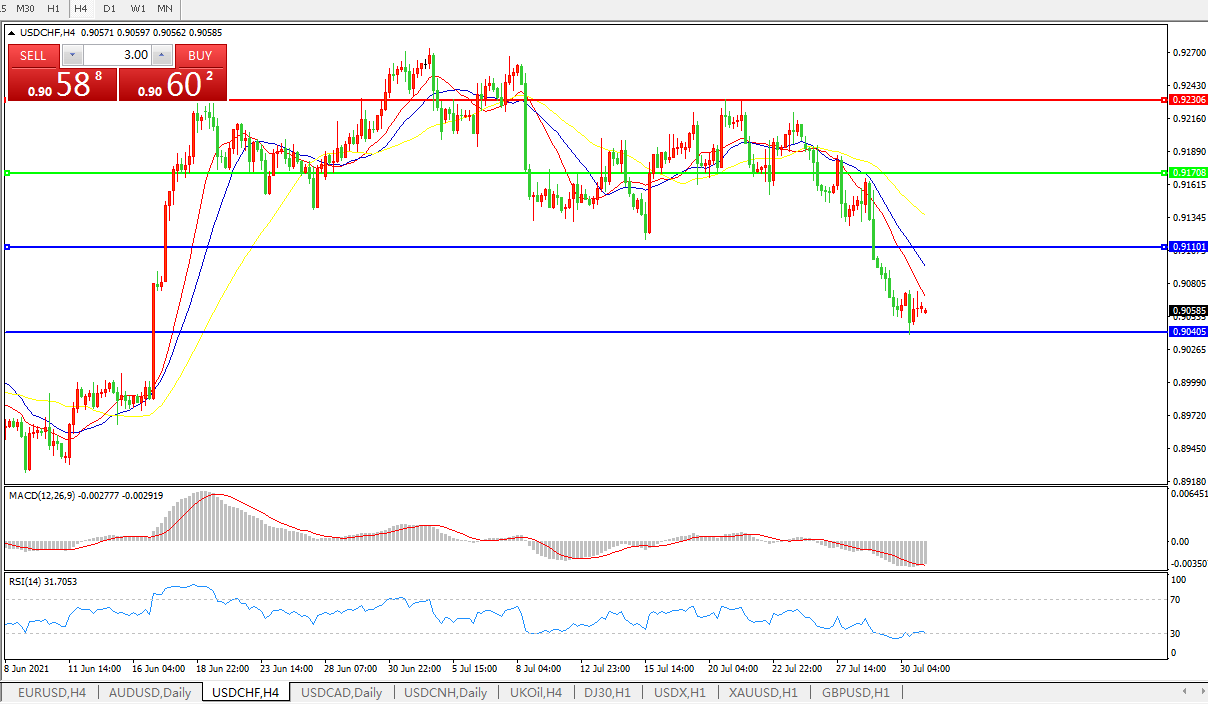The width and height of the screenshot is (1208, 704).
Task: Switch to the W1 weekly timeframe
Action: click(138, 8)
